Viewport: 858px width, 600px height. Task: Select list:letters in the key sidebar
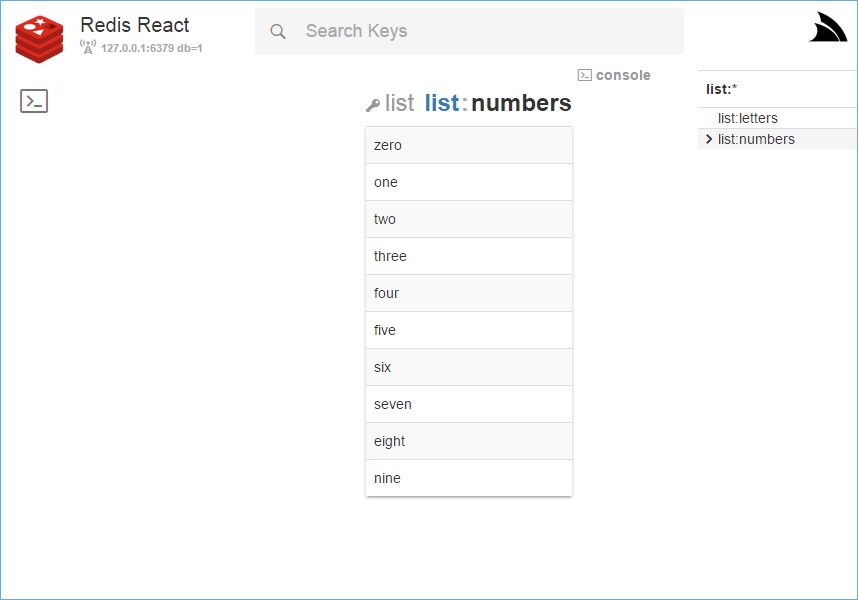click(x=747, y=118)
